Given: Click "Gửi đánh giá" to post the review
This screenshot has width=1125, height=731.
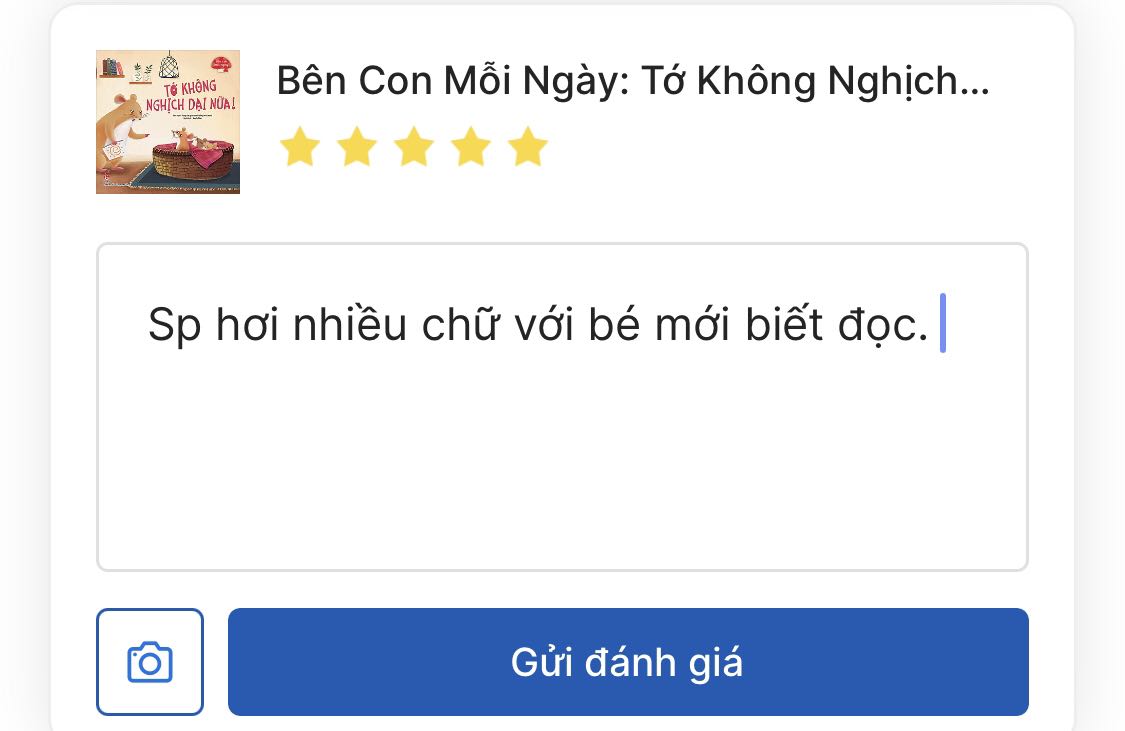Looking at the screenshot, I should (x=628, y=661).
